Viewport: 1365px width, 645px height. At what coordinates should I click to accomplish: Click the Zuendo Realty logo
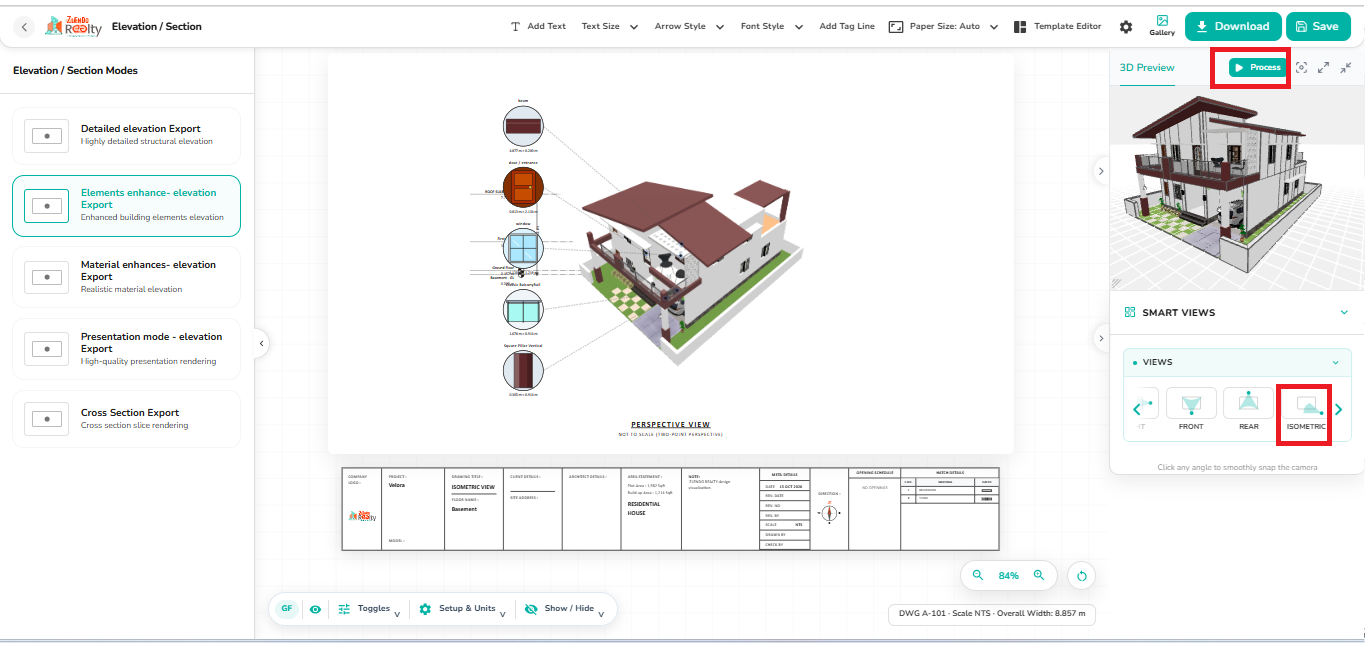click(x=73, y=26)
